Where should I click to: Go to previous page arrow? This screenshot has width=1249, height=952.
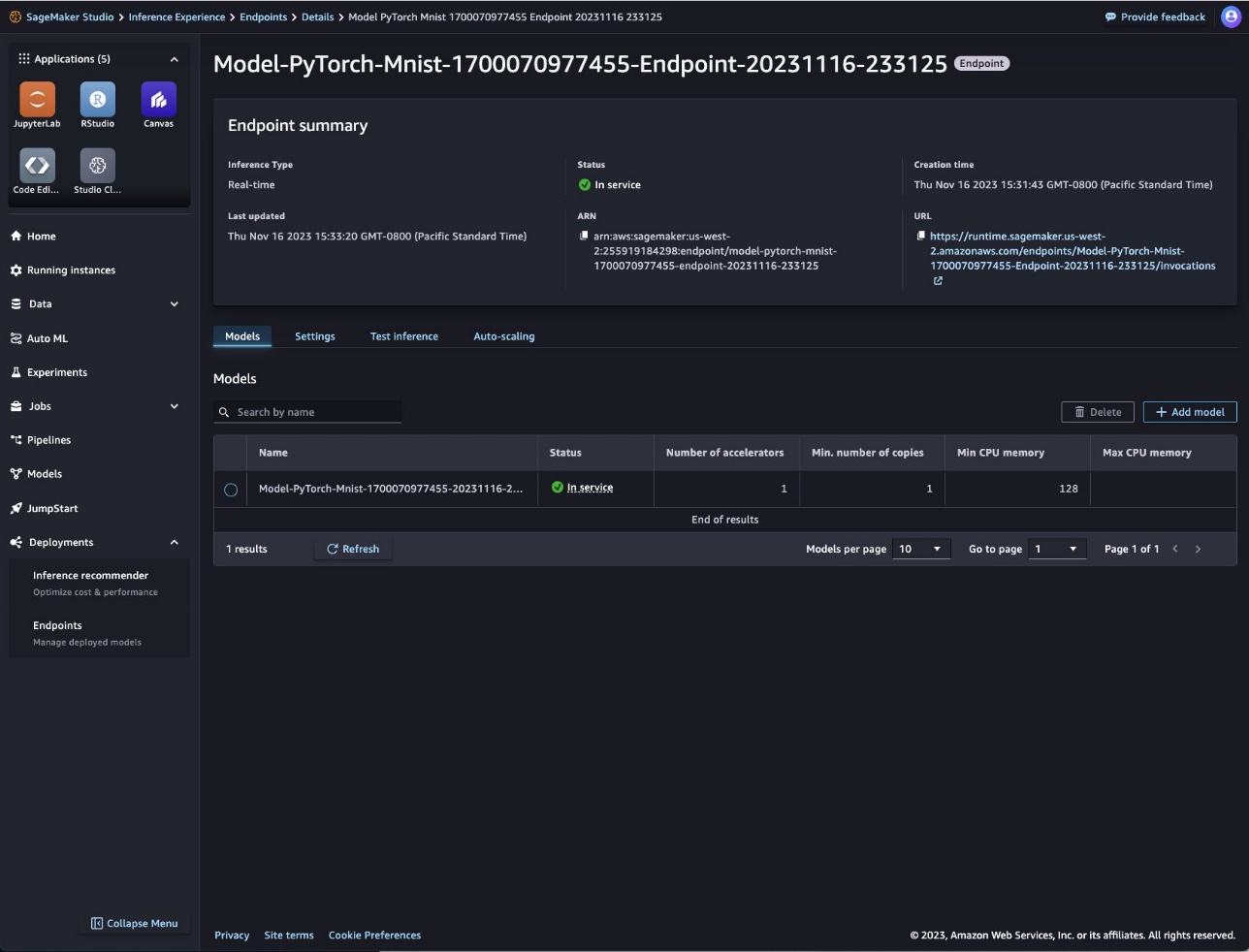1175,549
